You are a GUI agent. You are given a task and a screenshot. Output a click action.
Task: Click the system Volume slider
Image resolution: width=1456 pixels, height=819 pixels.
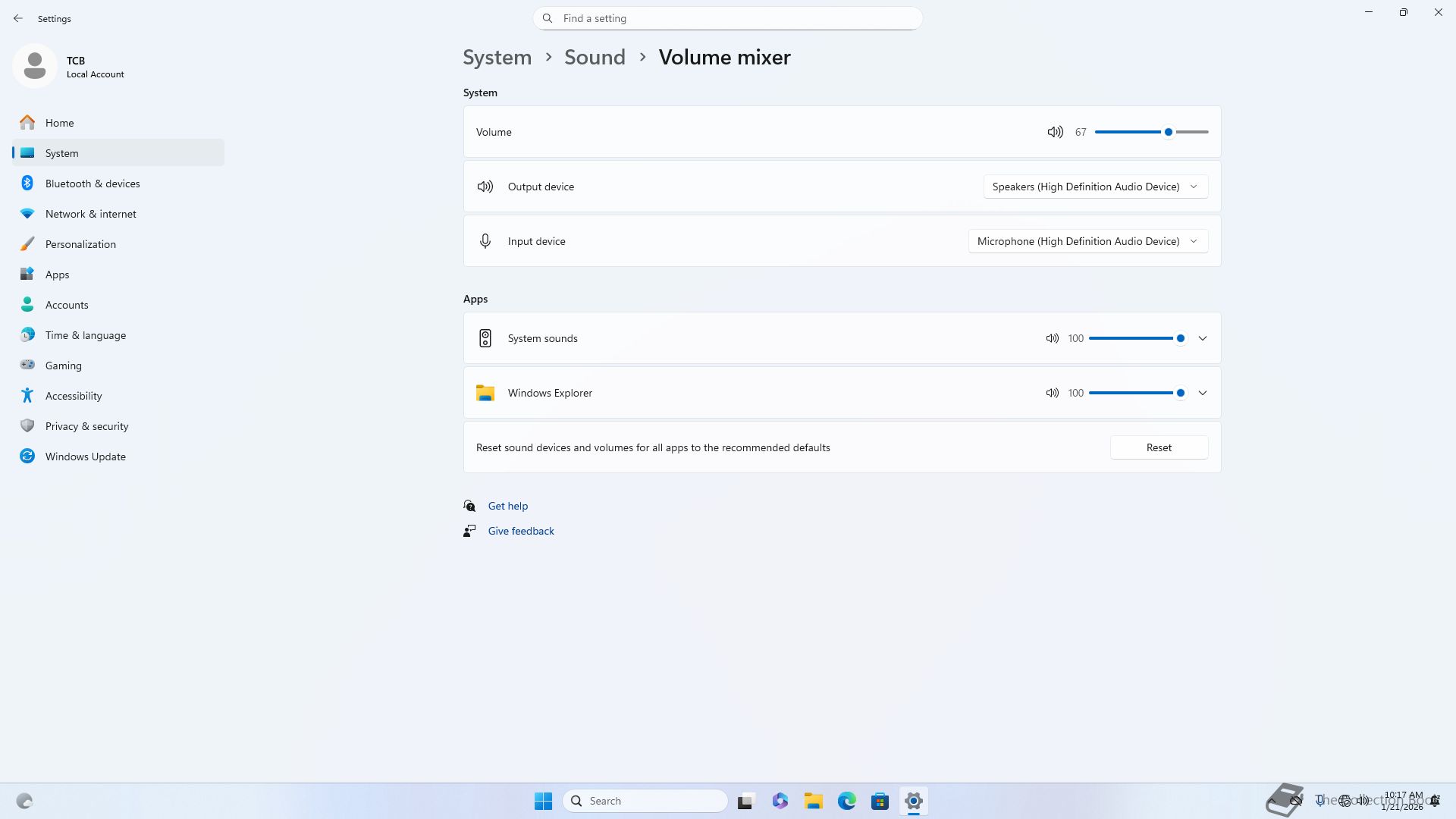1151,132
